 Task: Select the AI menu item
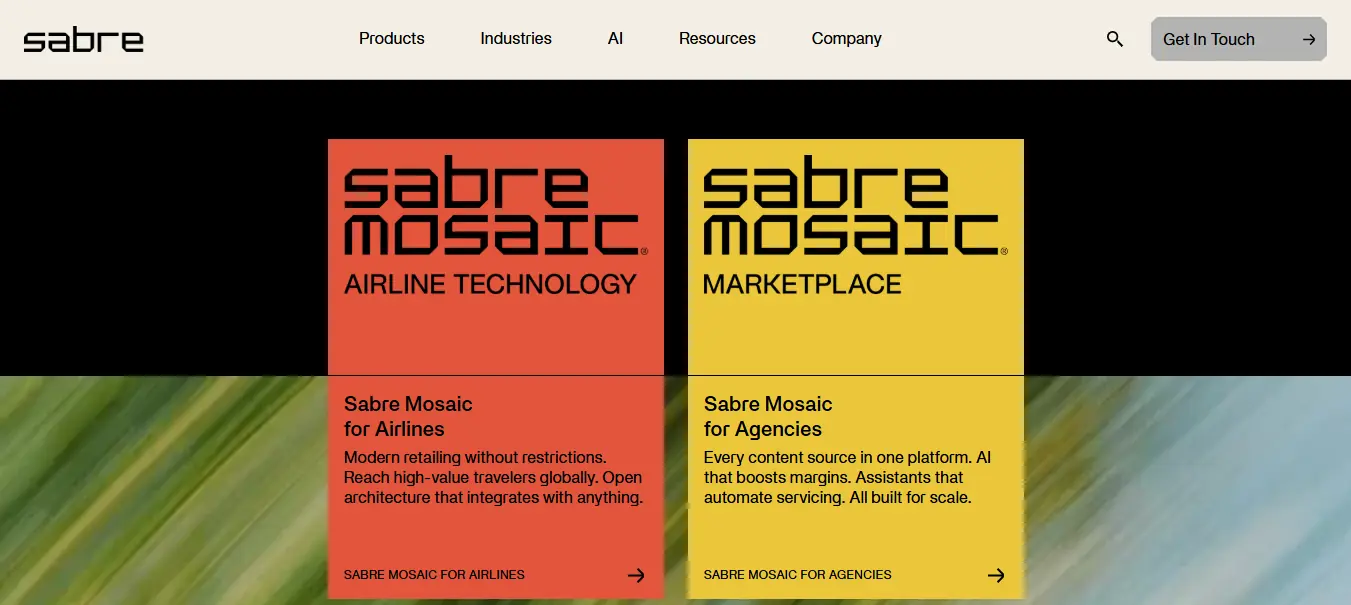pos(615,39)
